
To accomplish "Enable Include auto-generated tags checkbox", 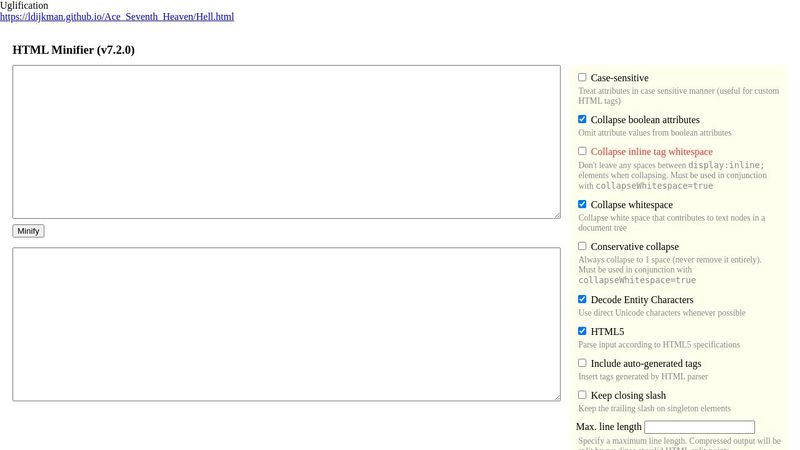I will (x=582, y=363).
